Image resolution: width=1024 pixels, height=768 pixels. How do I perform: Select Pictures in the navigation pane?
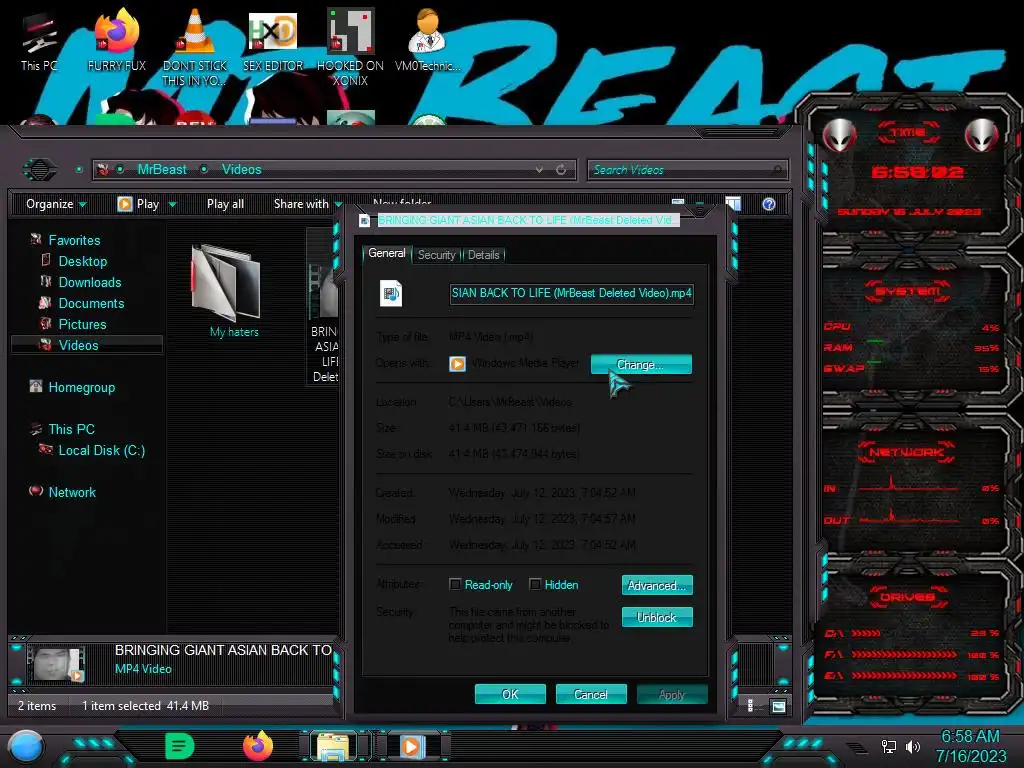[82, 324]
